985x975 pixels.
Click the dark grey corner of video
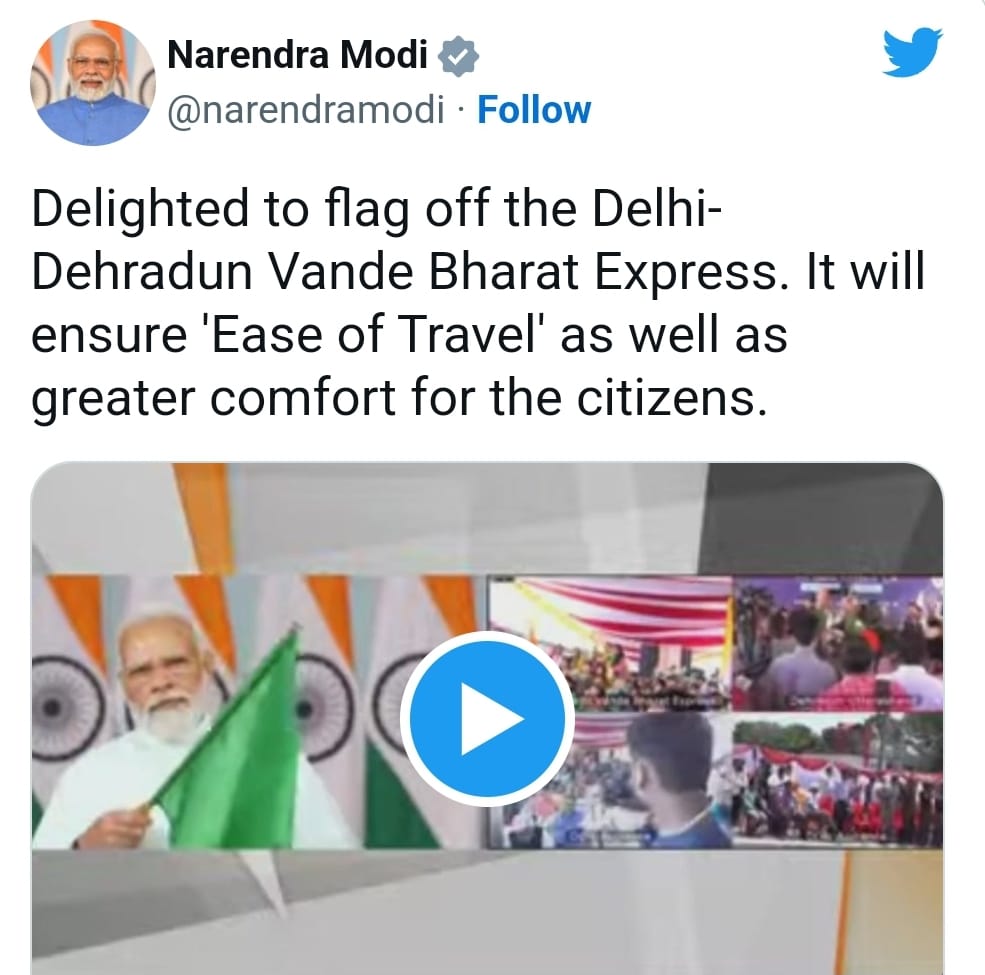[826, 518]
